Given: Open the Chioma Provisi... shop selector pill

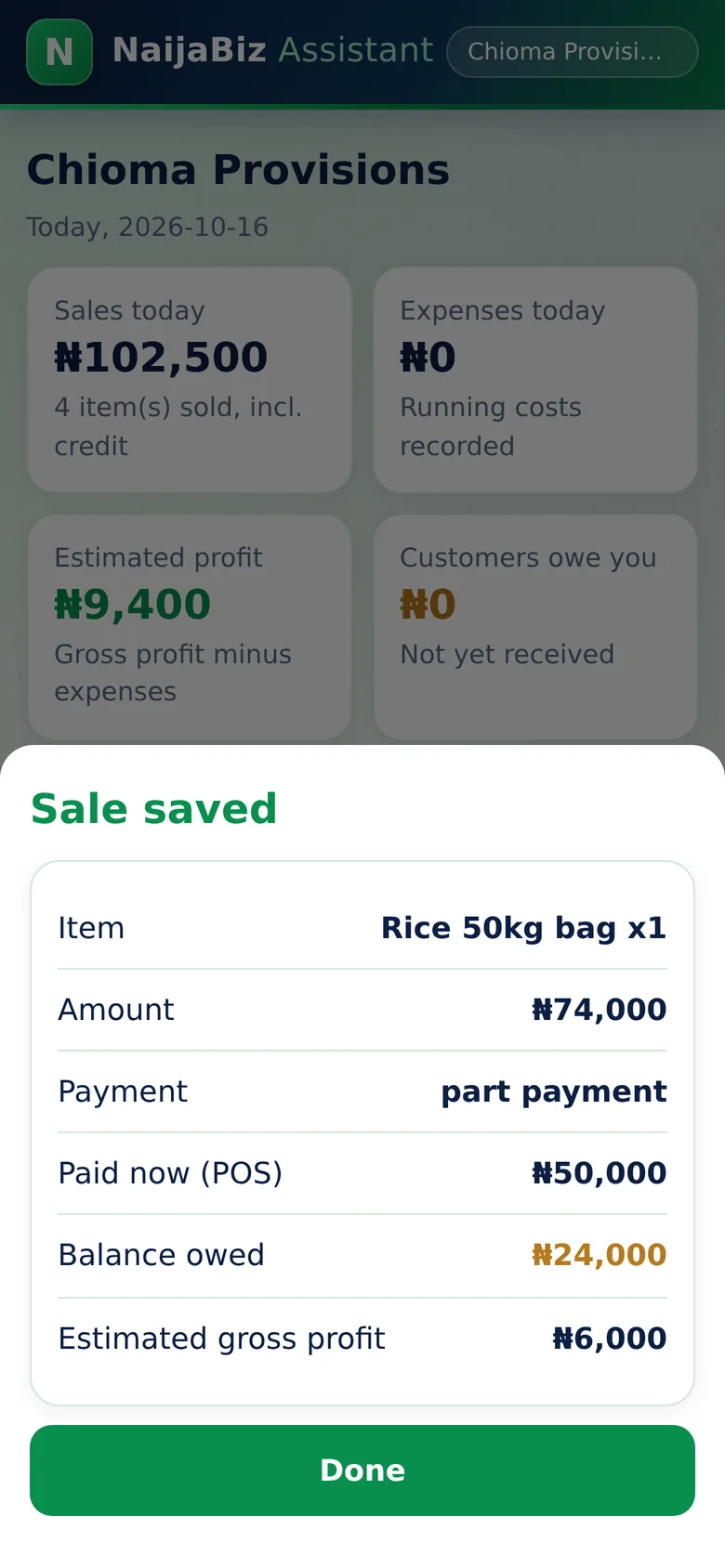Looking at the screenshot, I should coord(573,52).
